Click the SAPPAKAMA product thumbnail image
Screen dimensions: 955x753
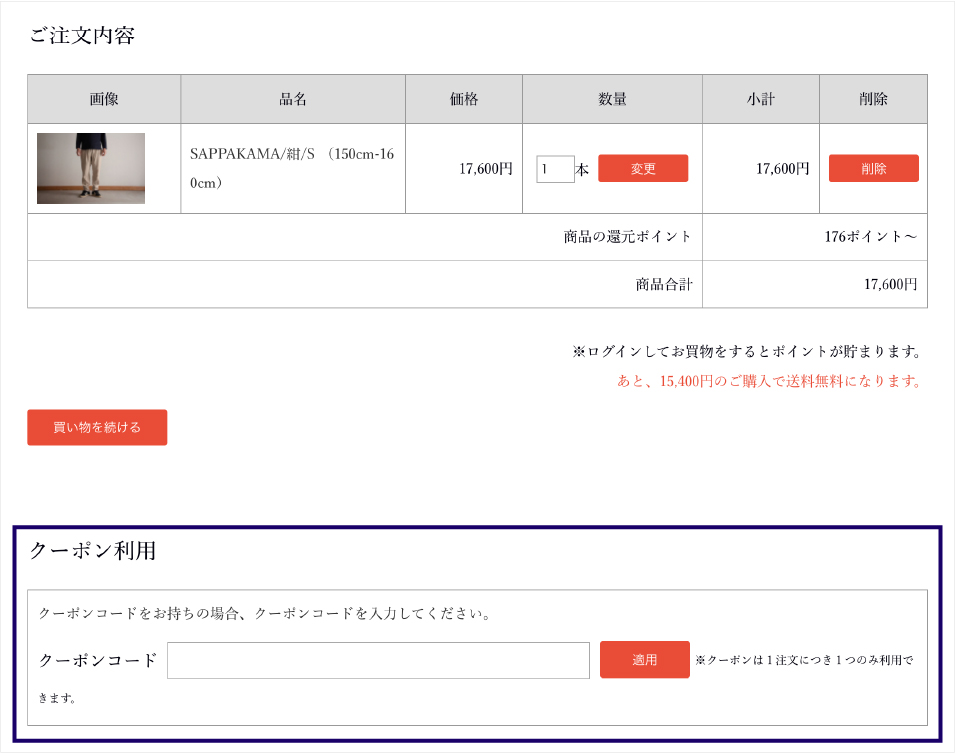point(91,168)
